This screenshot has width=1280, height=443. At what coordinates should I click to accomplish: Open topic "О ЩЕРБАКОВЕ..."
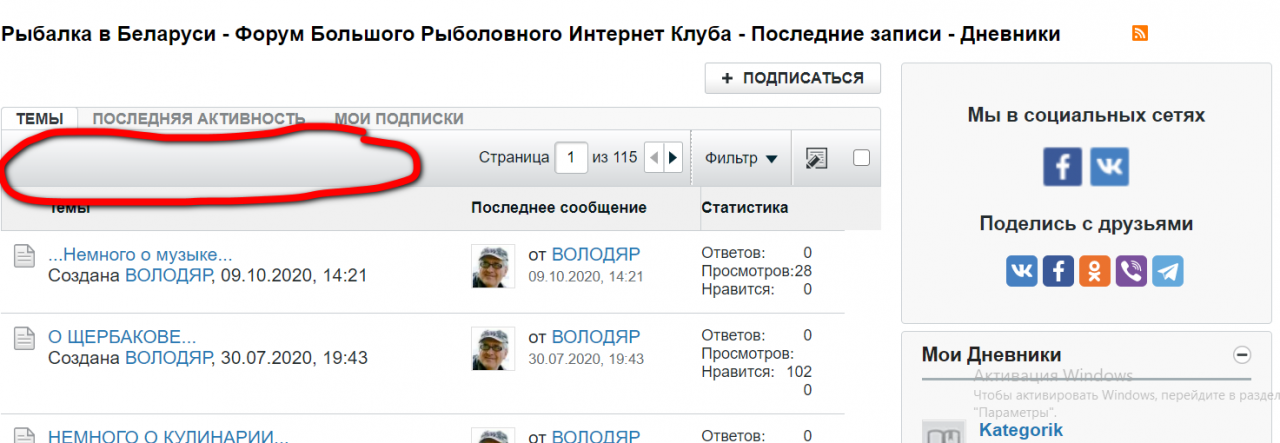coord(122,336)
